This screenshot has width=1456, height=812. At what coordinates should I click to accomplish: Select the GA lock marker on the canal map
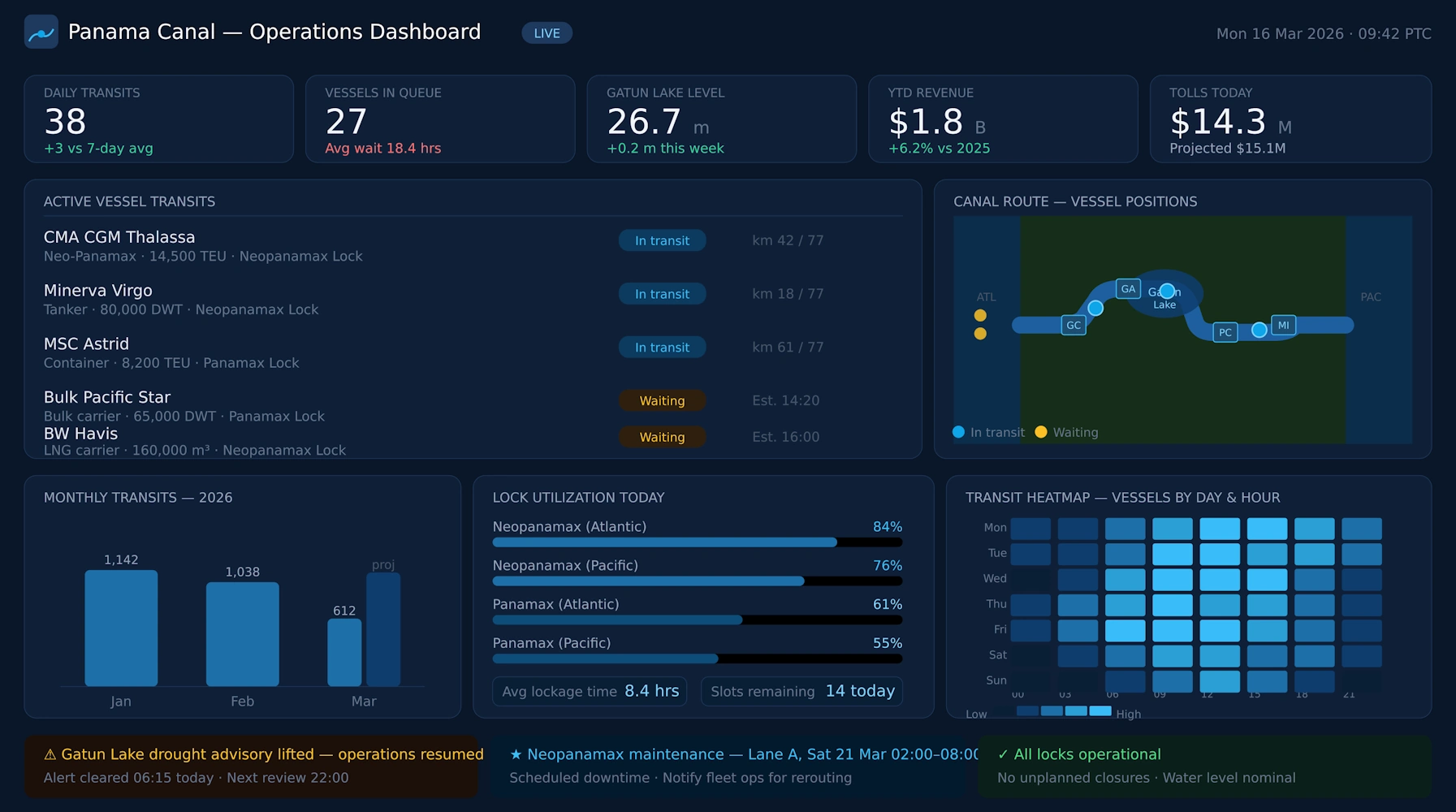click(x=1127, y=288)
